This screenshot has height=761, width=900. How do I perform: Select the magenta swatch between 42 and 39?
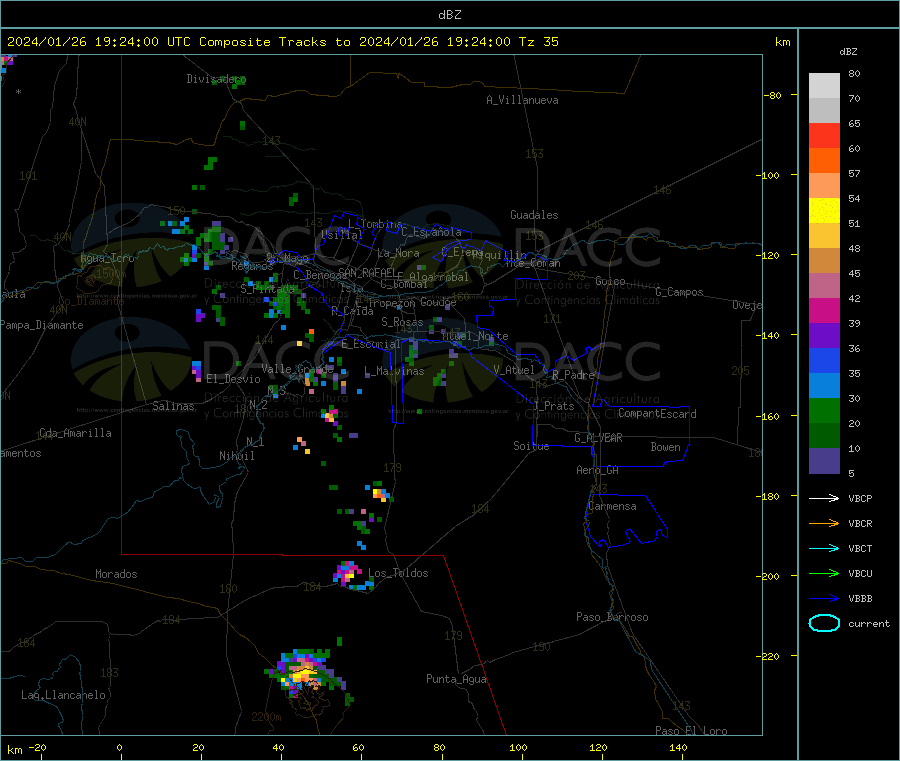pyautogui.click(x=824, y=310)
